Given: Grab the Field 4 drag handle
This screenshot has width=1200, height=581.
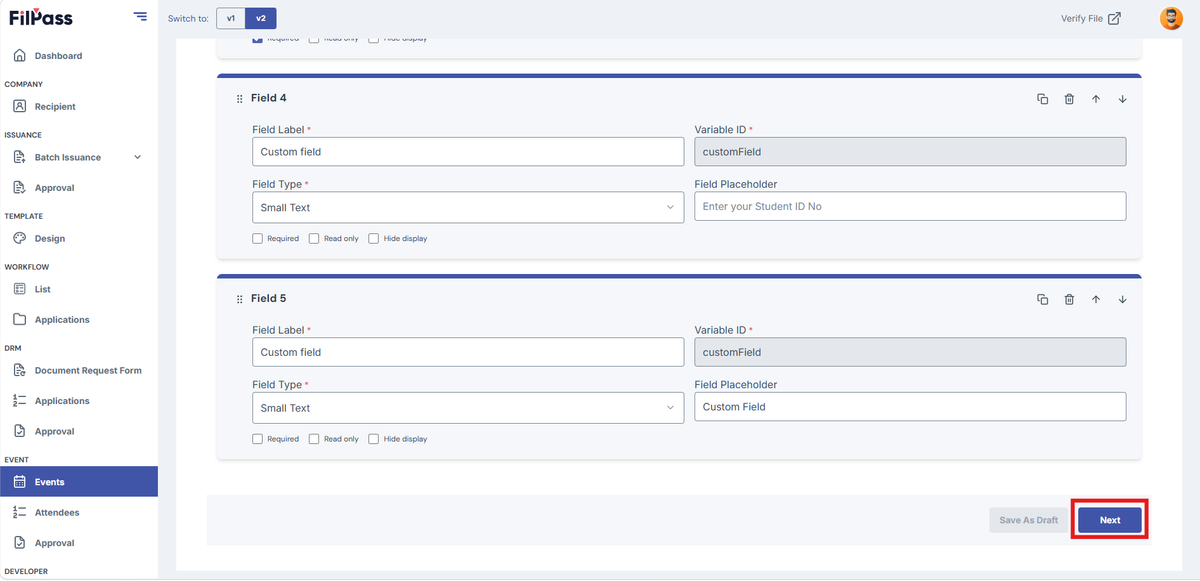Looking at the screenshot, I should 239,99.
